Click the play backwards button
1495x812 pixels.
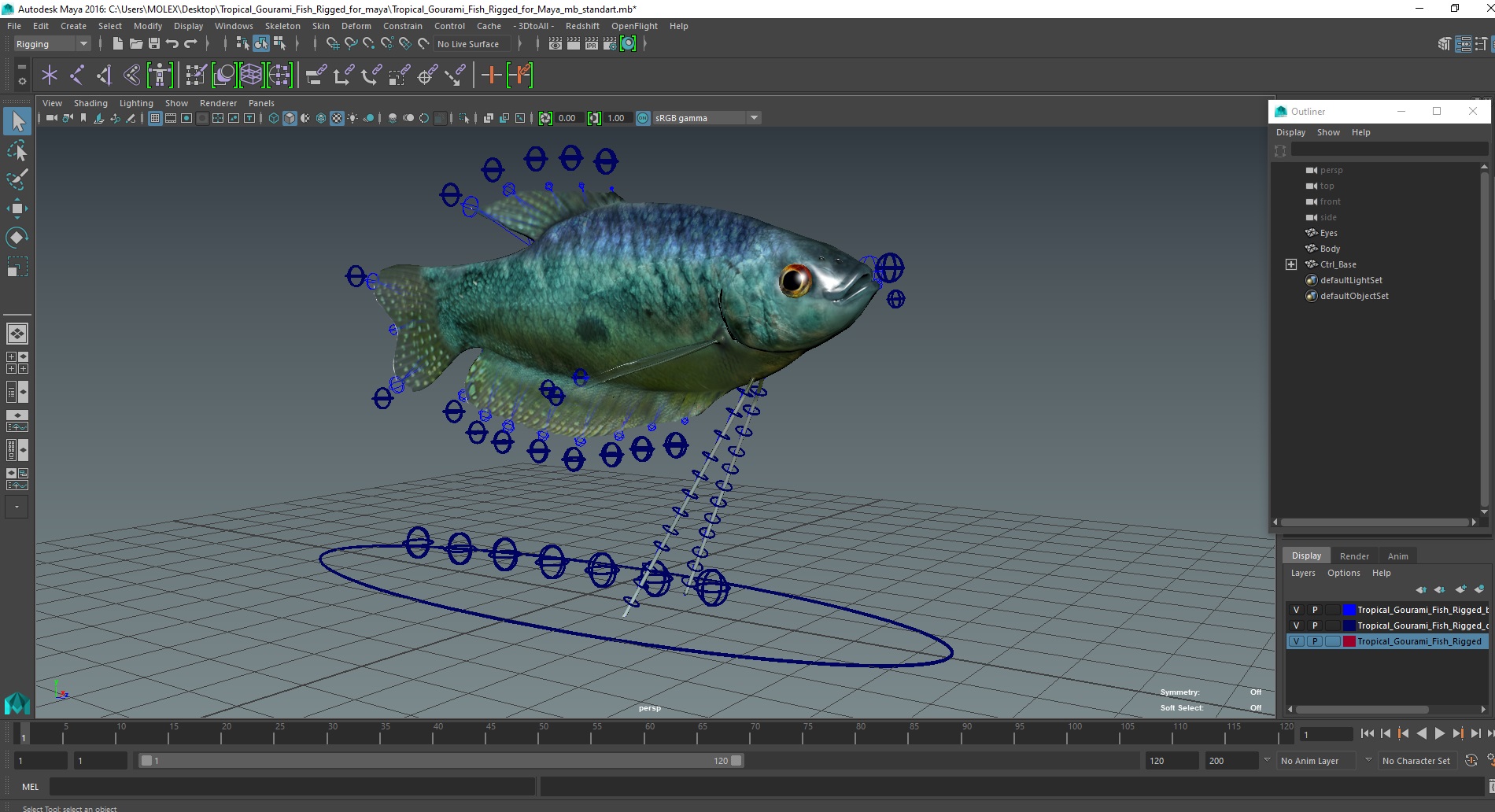coord(1421,733)
